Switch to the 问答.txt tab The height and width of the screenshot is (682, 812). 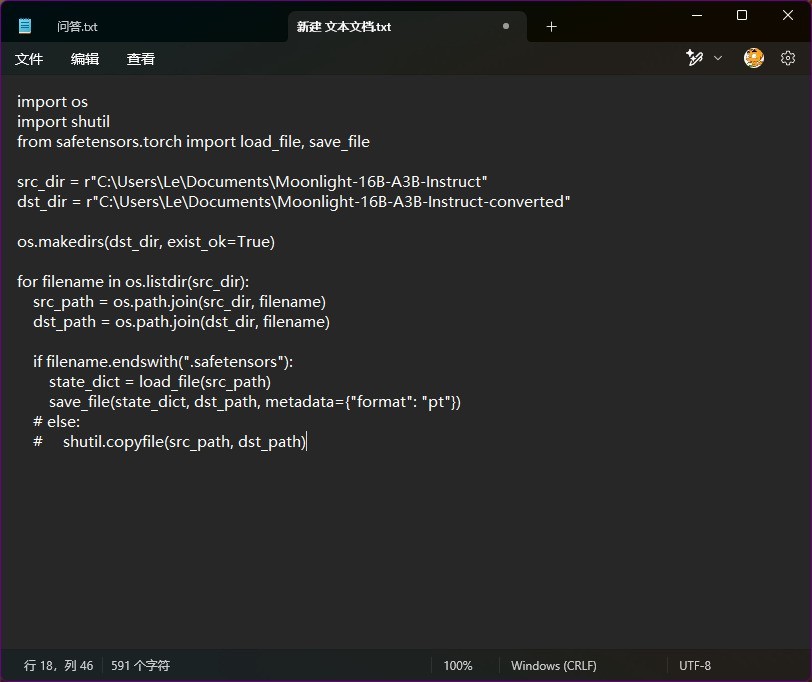point(77,27)
